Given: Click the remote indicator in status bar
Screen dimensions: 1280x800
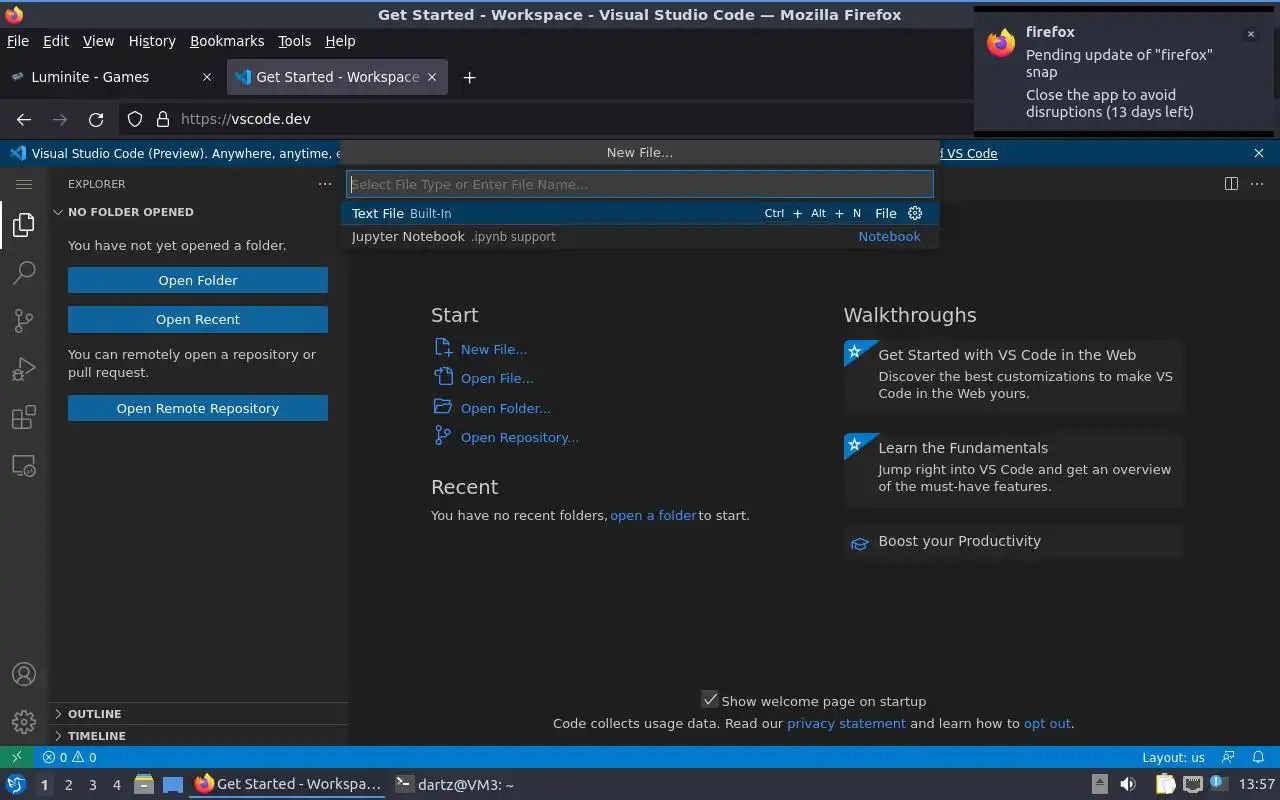Looking at the screenshot, I should pyautogui.click(x=16, y=757).
